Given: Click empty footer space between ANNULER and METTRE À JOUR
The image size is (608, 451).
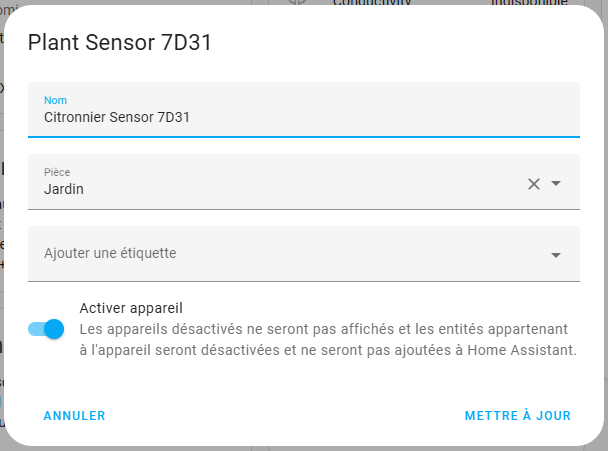Looking at the screenshot, I should coord(285,416).
